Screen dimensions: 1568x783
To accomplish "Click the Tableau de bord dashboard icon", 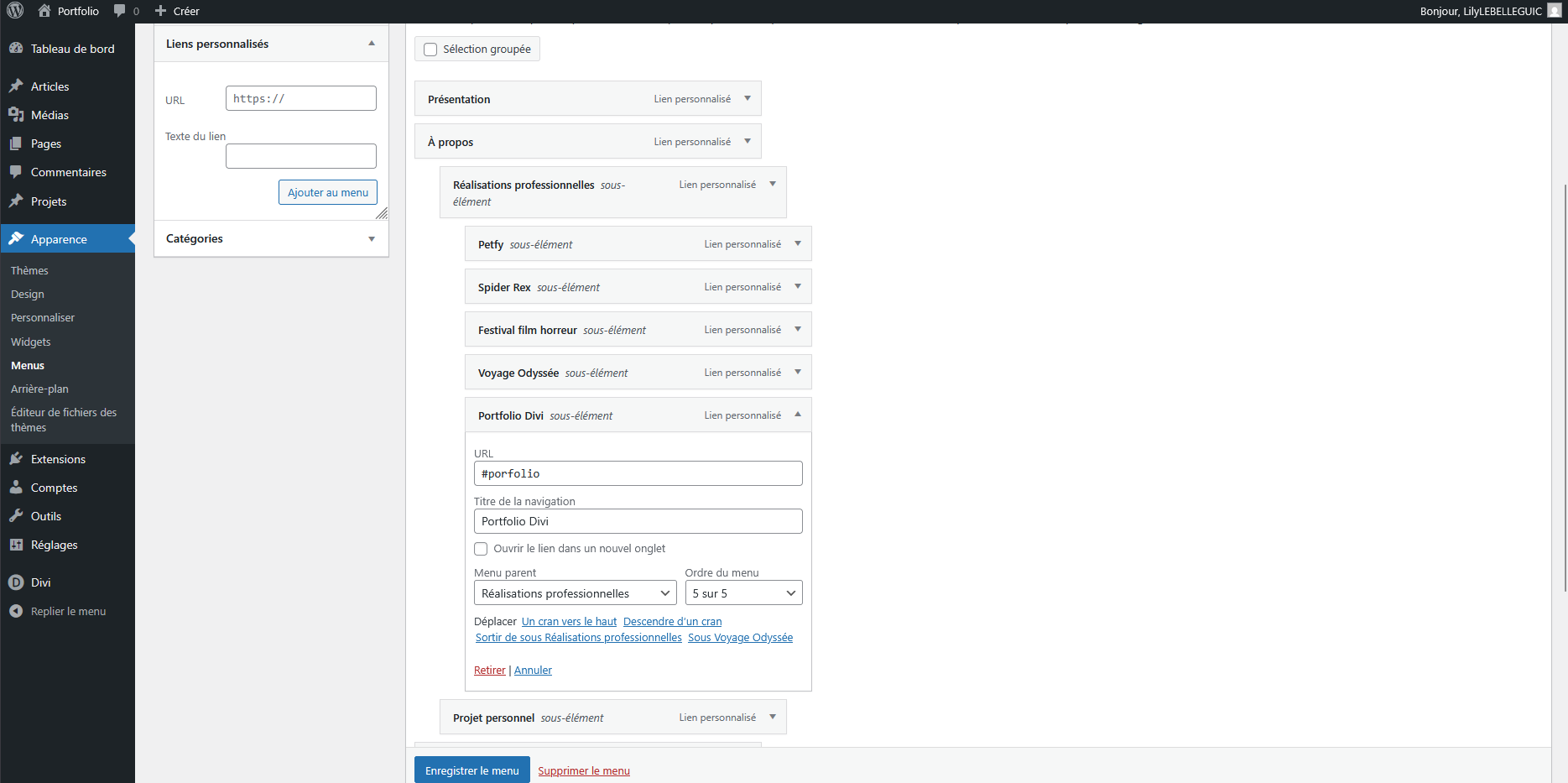I will point(16,49).
